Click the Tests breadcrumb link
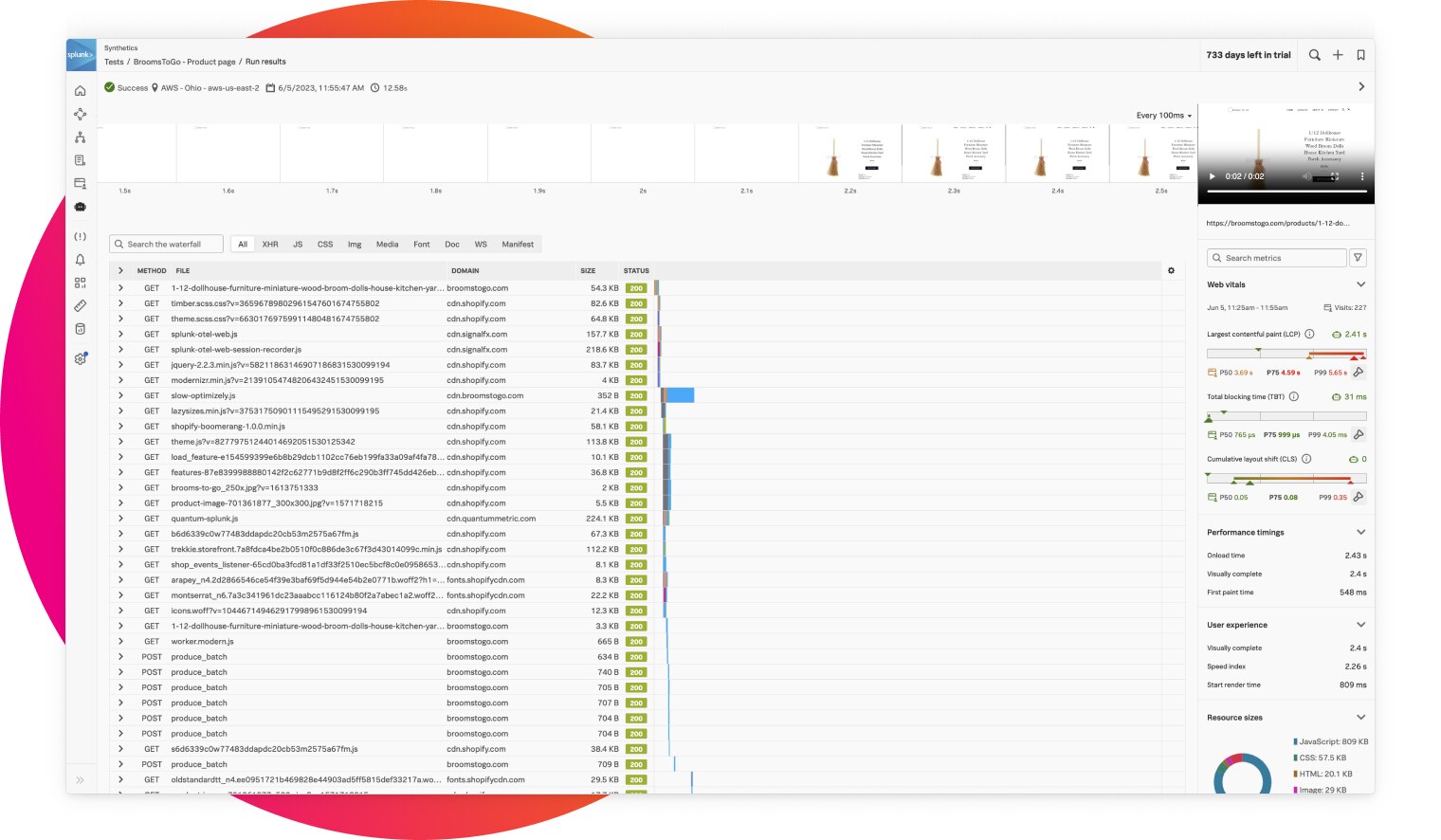This screenshot has height=840, width=1441. click(x=114, y=62)
